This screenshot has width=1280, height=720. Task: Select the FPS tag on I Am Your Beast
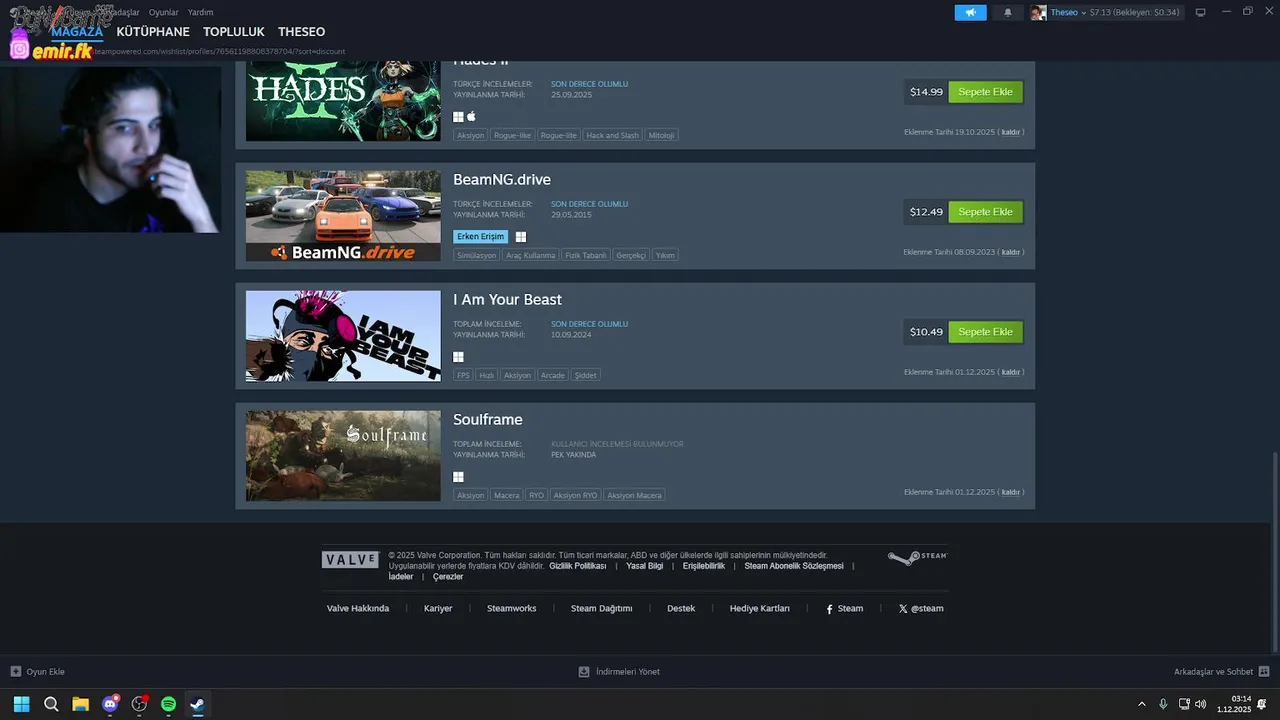463,375
